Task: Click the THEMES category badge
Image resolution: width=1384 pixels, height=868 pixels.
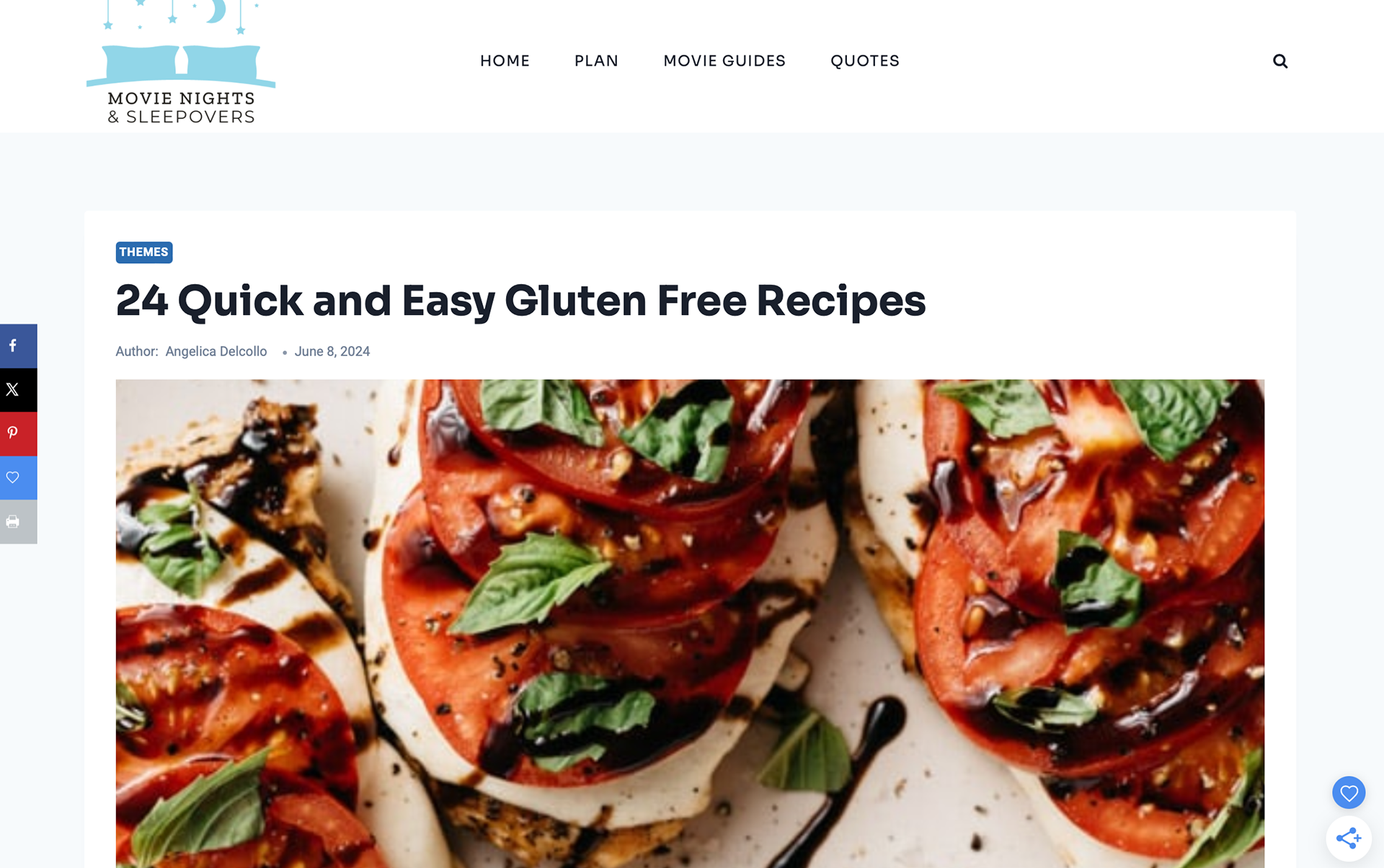Action: click(x=144, y=252)
